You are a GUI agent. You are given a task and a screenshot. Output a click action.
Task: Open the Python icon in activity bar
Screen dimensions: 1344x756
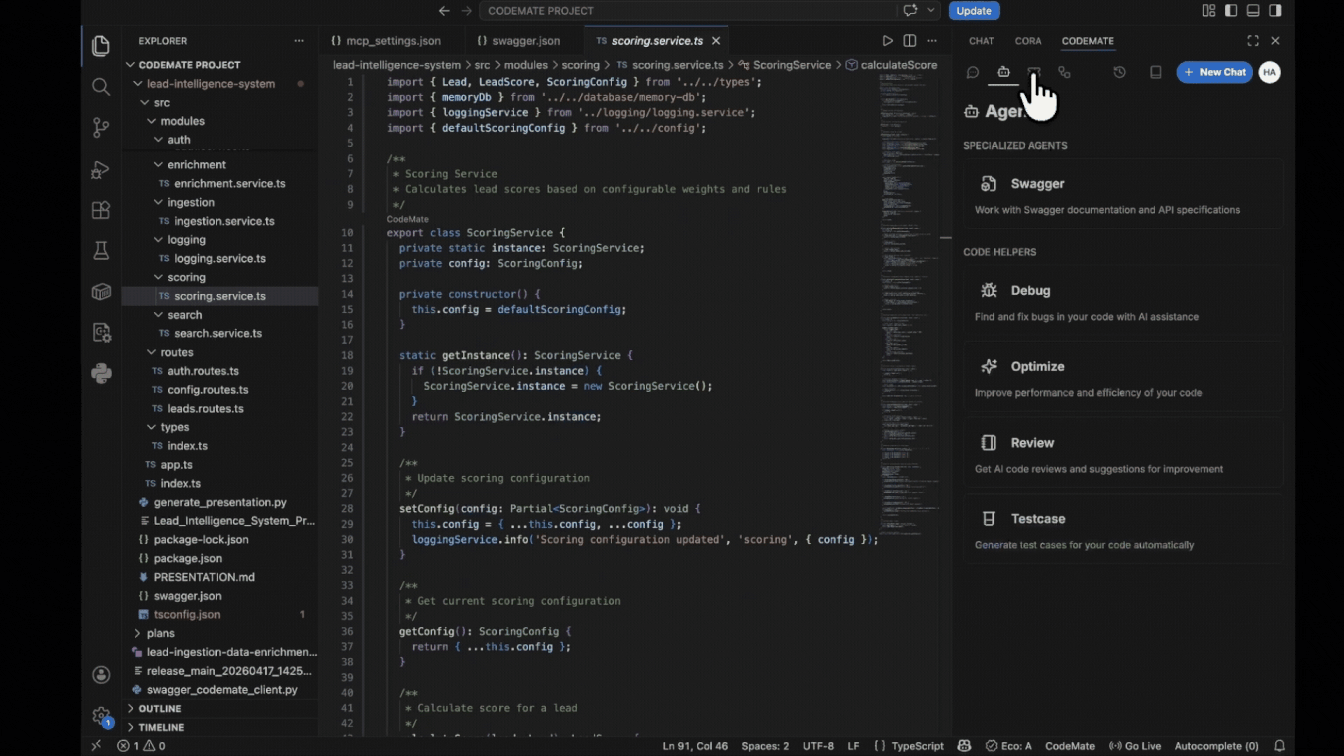coord(101,374)
